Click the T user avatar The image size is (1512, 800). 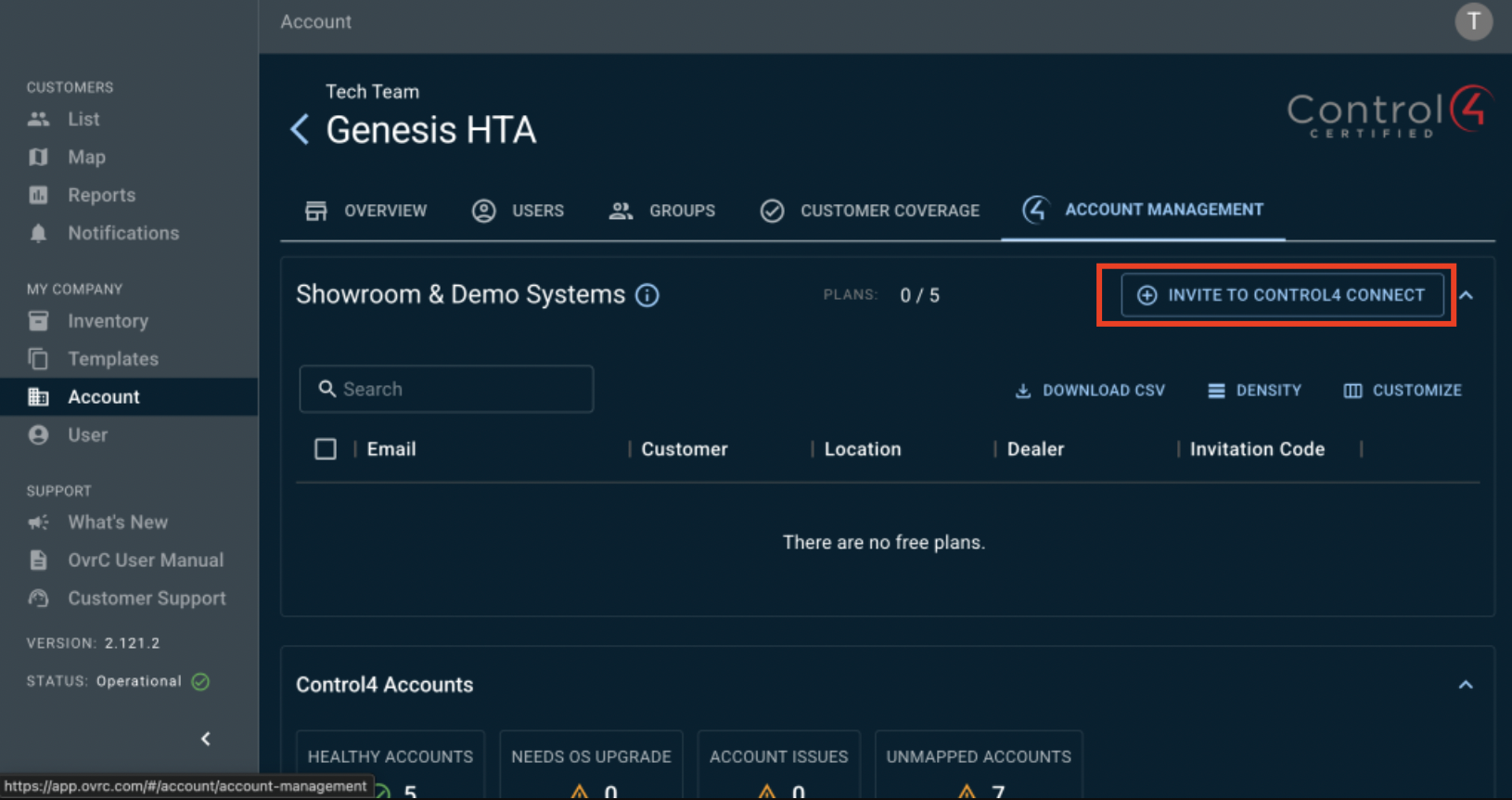point(1473,21)
